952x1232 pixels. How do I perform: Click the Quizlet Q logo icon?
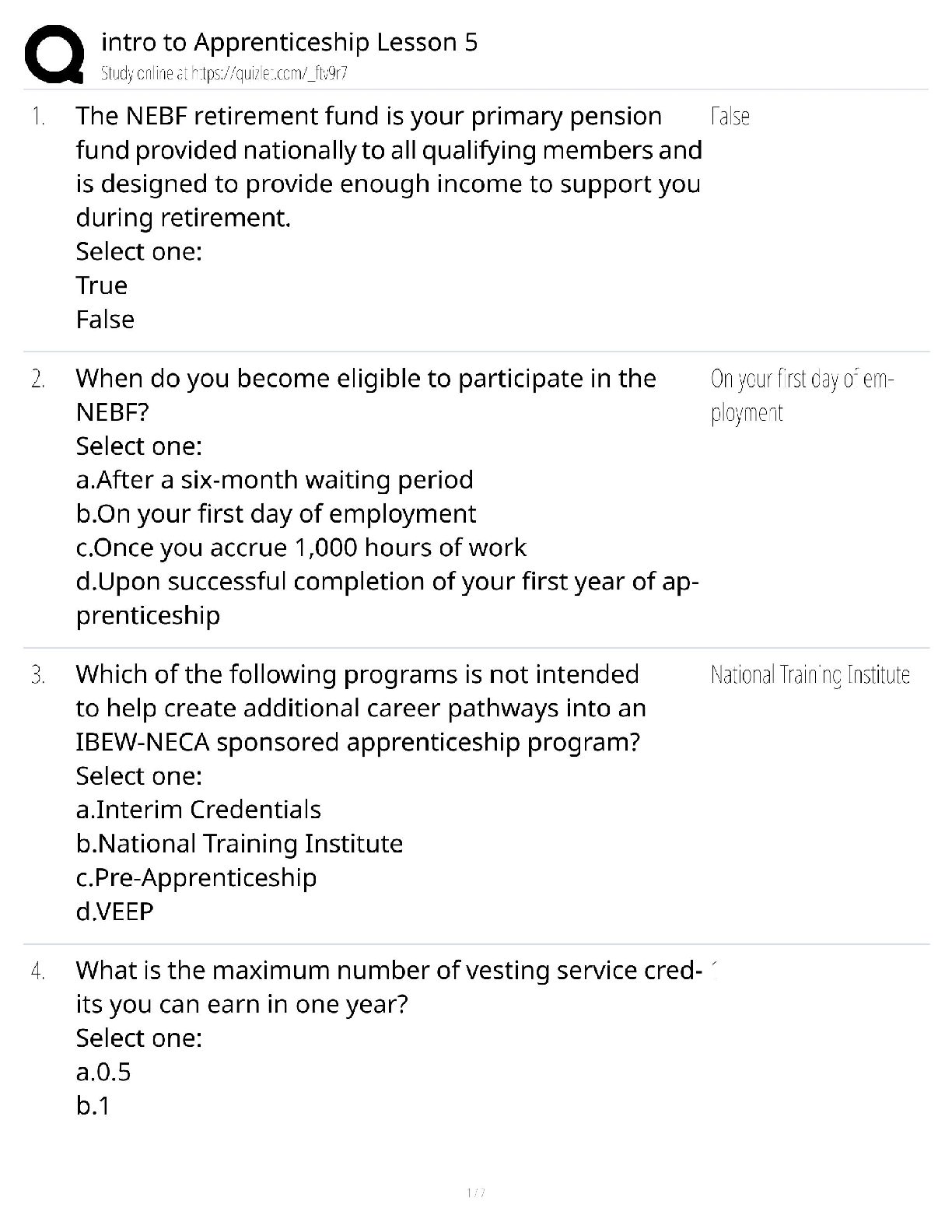(54, 54)
